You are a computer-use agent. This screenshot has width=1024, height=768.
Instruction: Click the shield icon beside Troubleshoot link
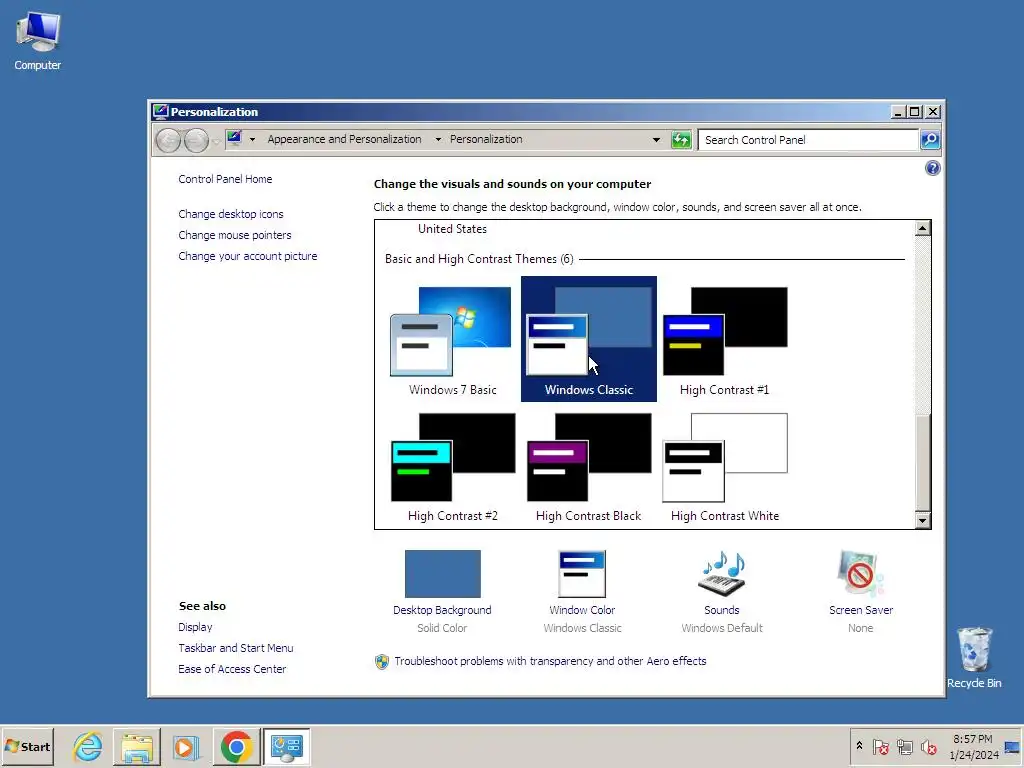(x=382, y=662)
